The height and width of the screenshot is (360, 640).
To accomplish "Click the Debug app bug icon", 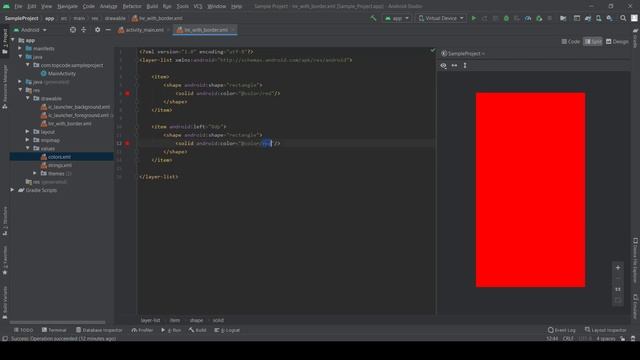I will point(506,18).
